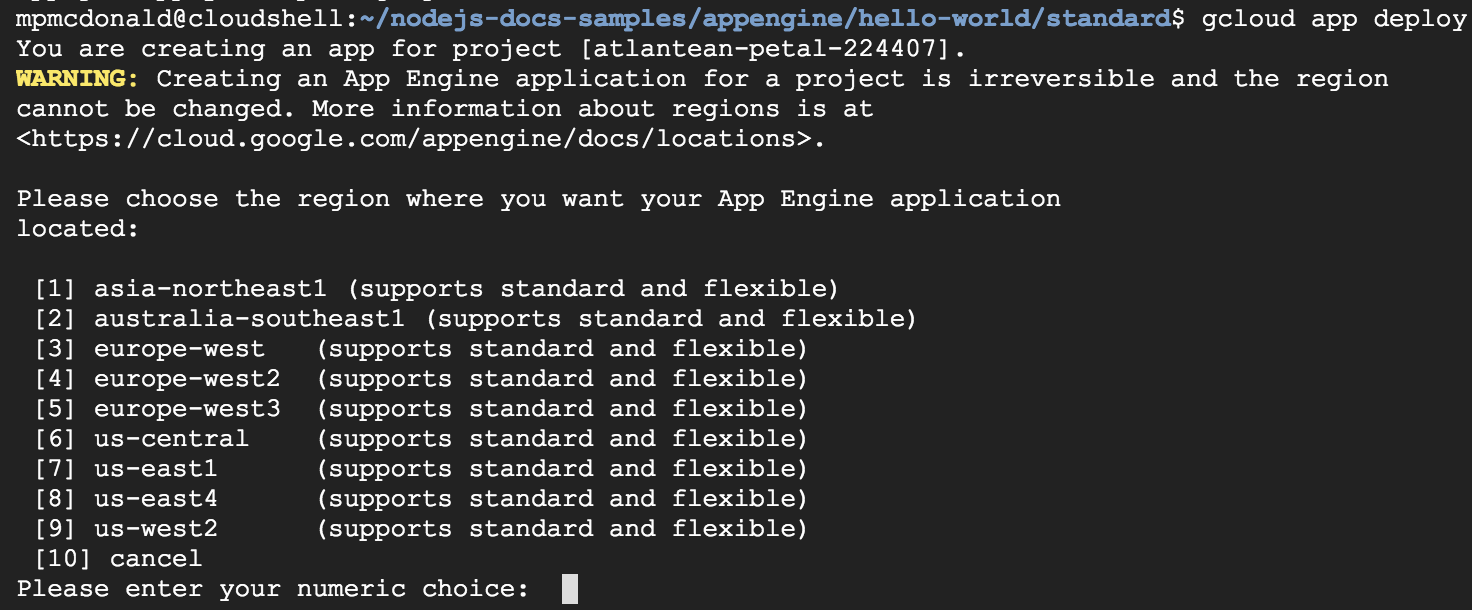Click the "Please enter your numeric choice" text

coord(272,588)
